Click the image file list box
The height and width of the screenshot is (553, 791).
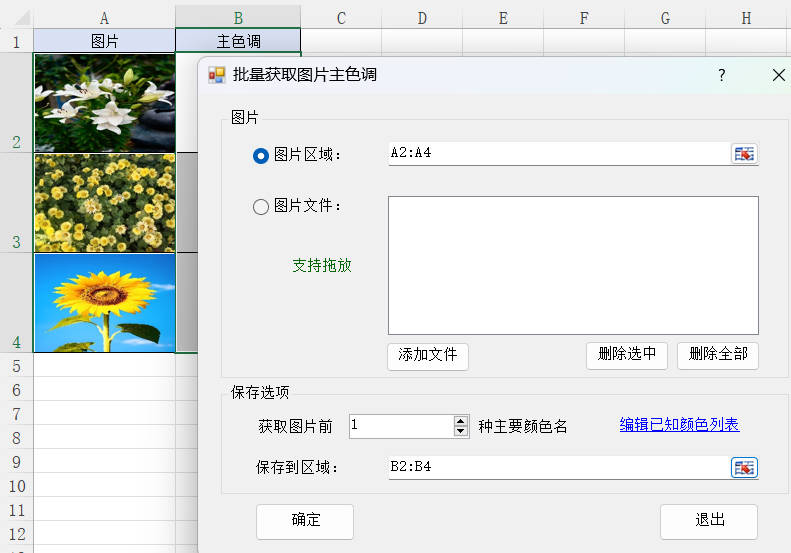(572, 264)
